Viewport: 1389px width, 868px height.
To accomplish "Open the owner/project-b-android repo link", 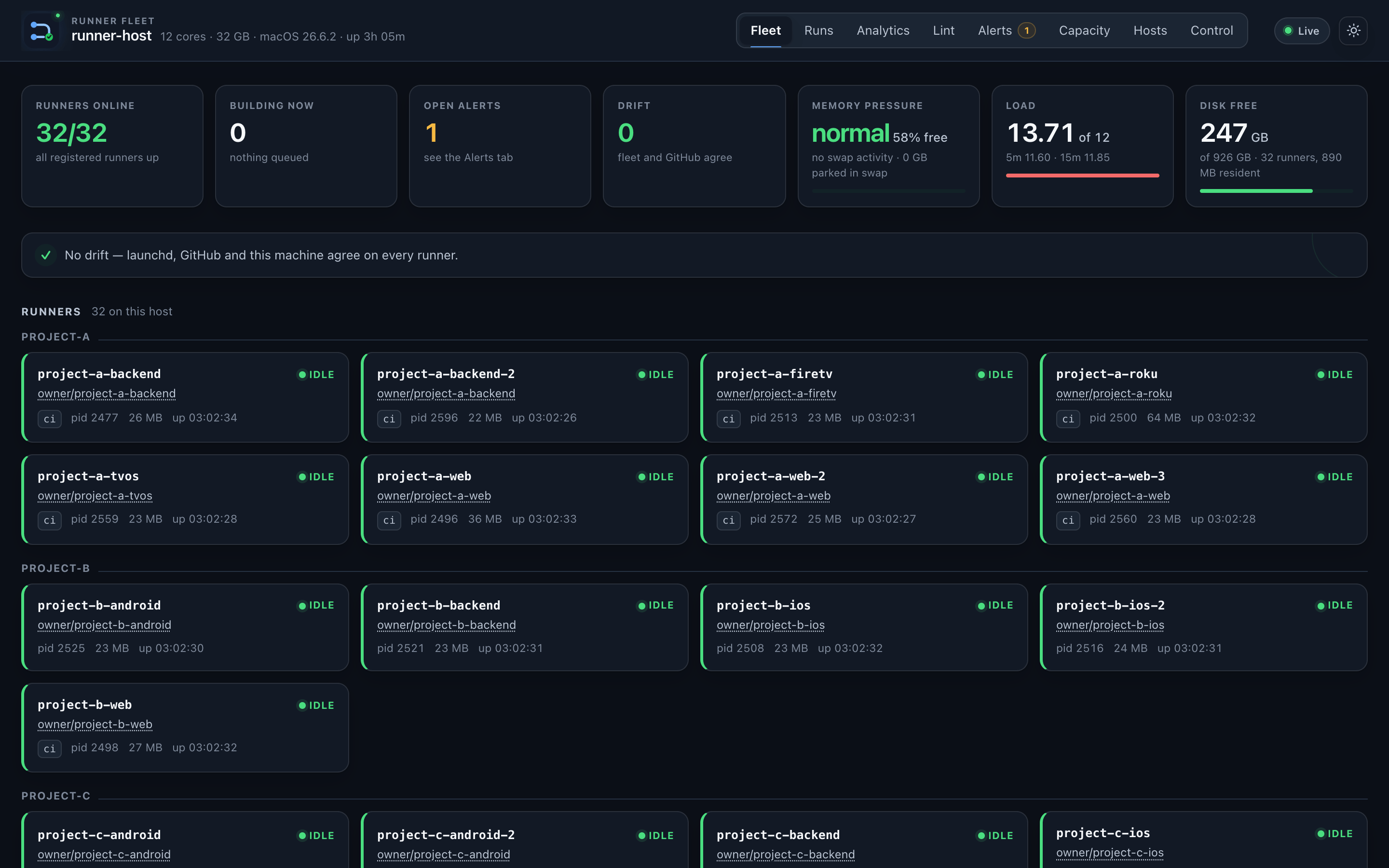I will pos(105,625).
